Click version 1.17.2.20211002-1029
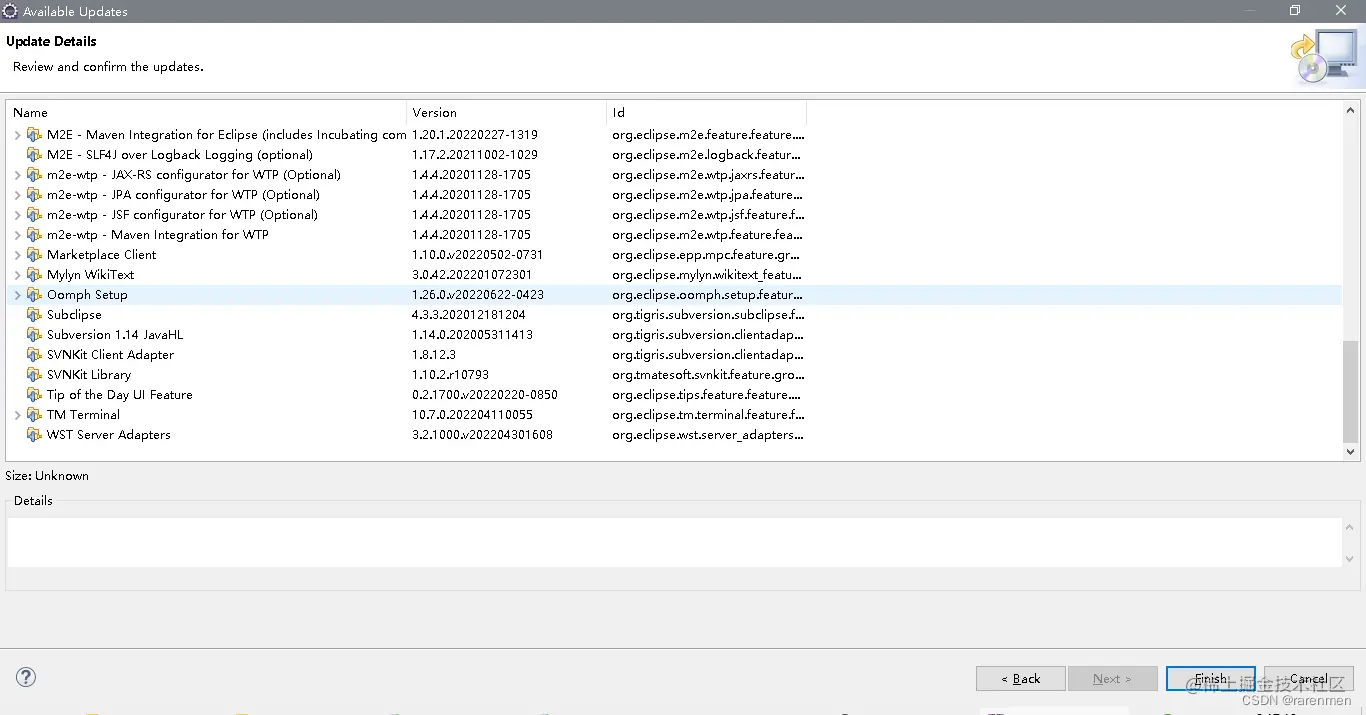The image size is (1366, 715). [475, 155]
